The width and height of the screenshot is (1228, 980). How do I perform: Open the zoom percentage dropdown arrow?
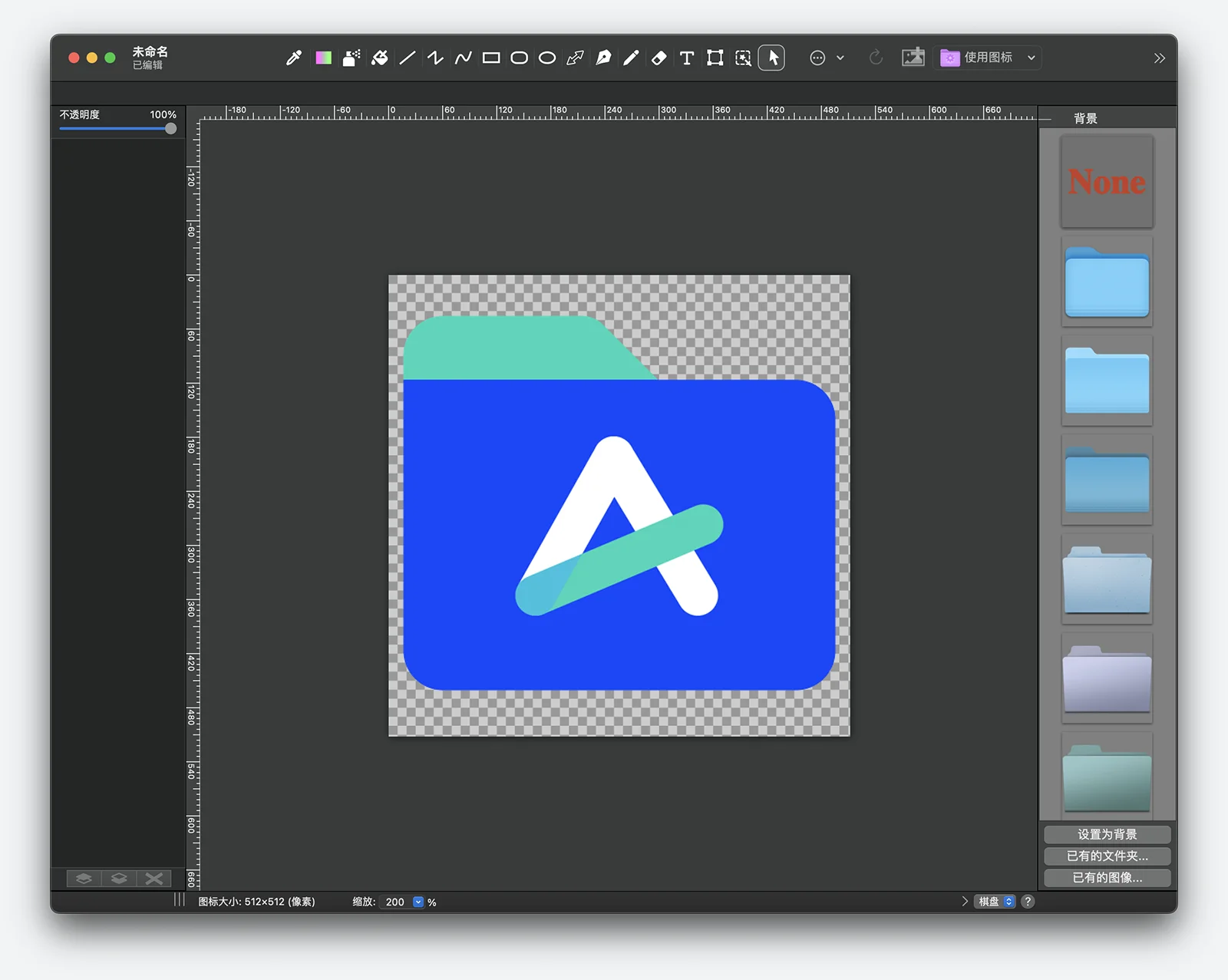click(x=418, y=902)
